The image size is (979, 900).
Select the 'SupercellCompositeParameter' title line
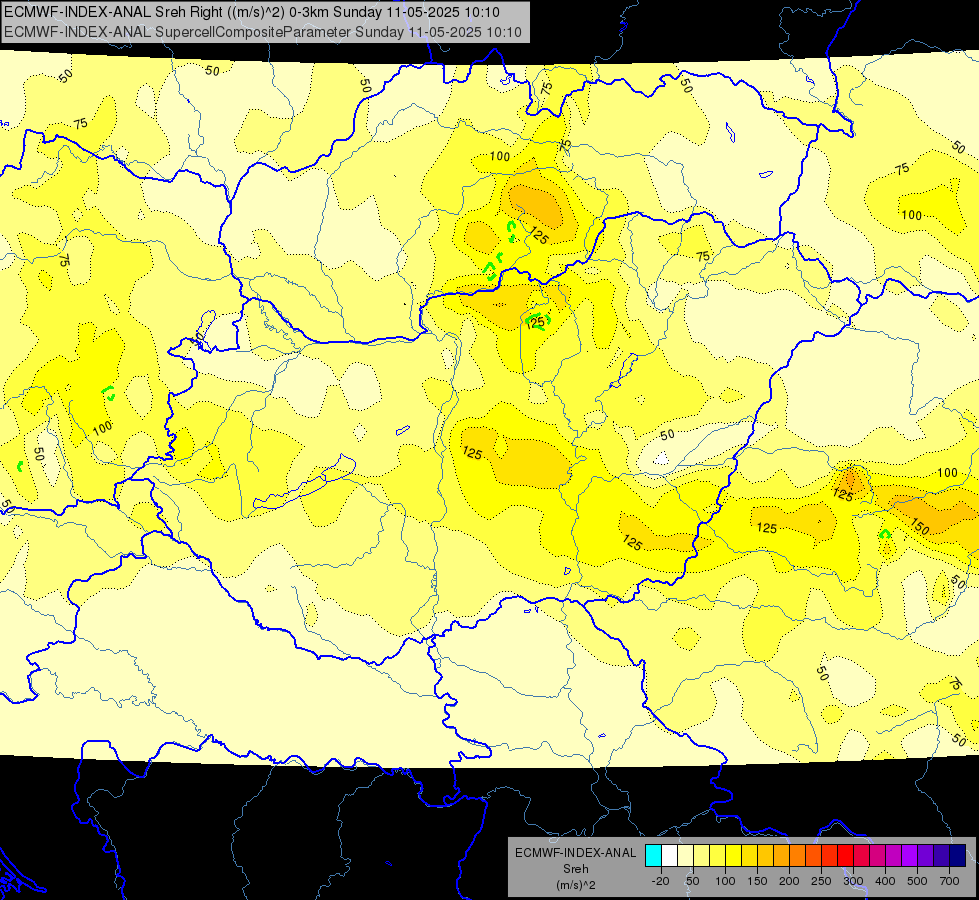point(263,32)
